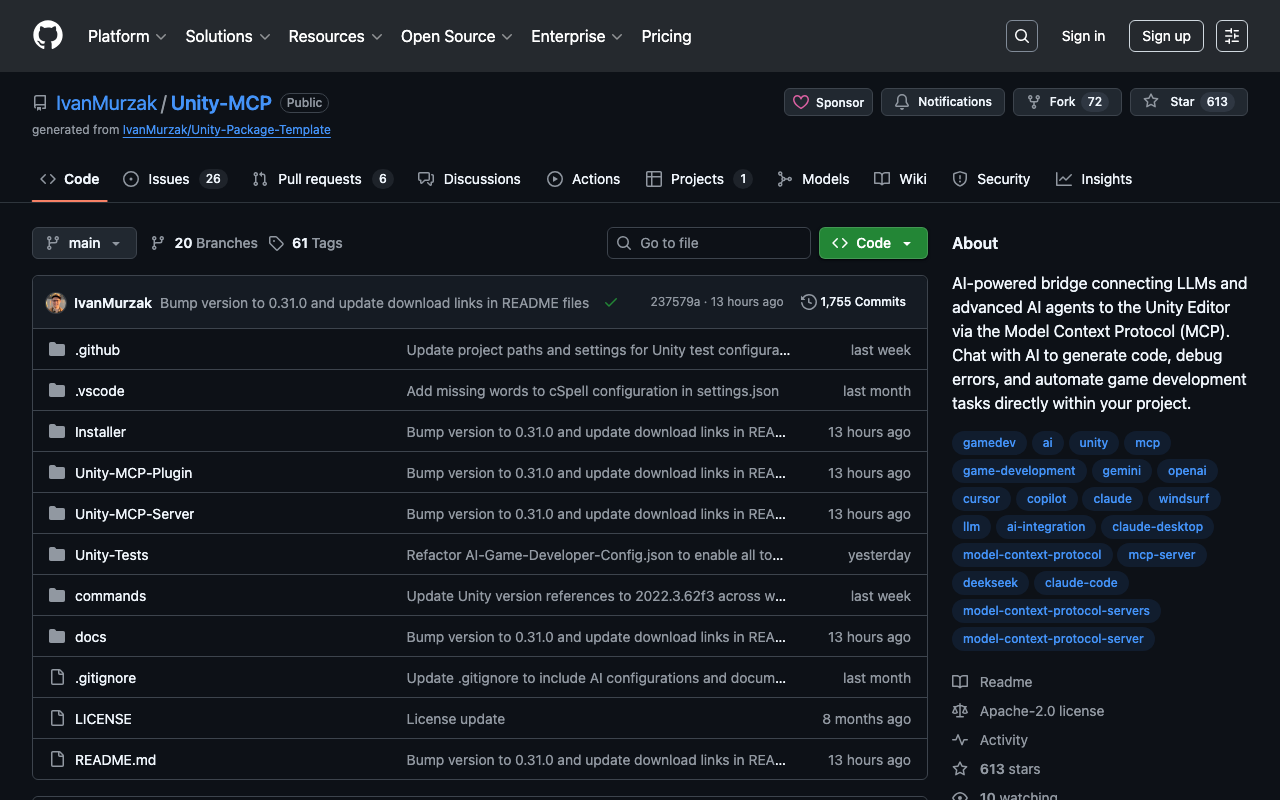This screenshot has width=1280, height=800.
Task: Click IvanMurzak's avatar in commit row
Action: tap(56, 302)
